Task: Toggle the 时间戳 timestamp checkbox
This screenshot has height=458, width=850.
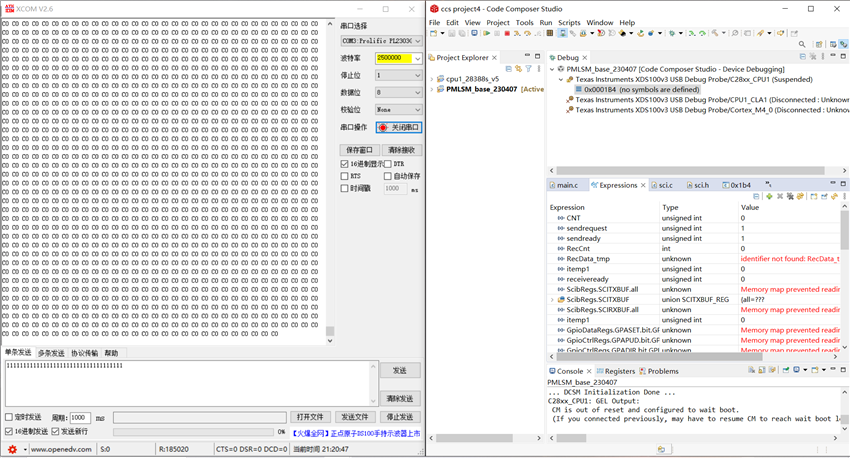Action: coord(344,189)
